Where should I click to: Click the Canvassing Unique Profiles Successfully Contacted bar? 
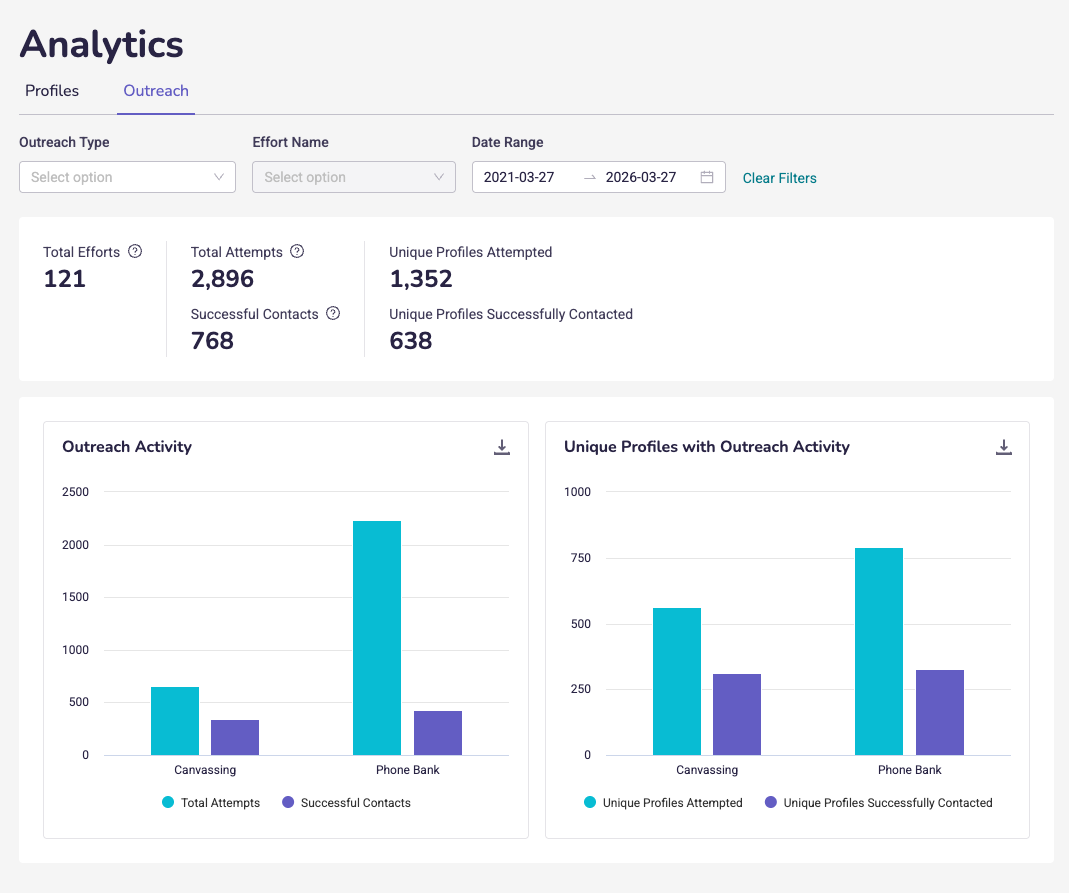737,714
